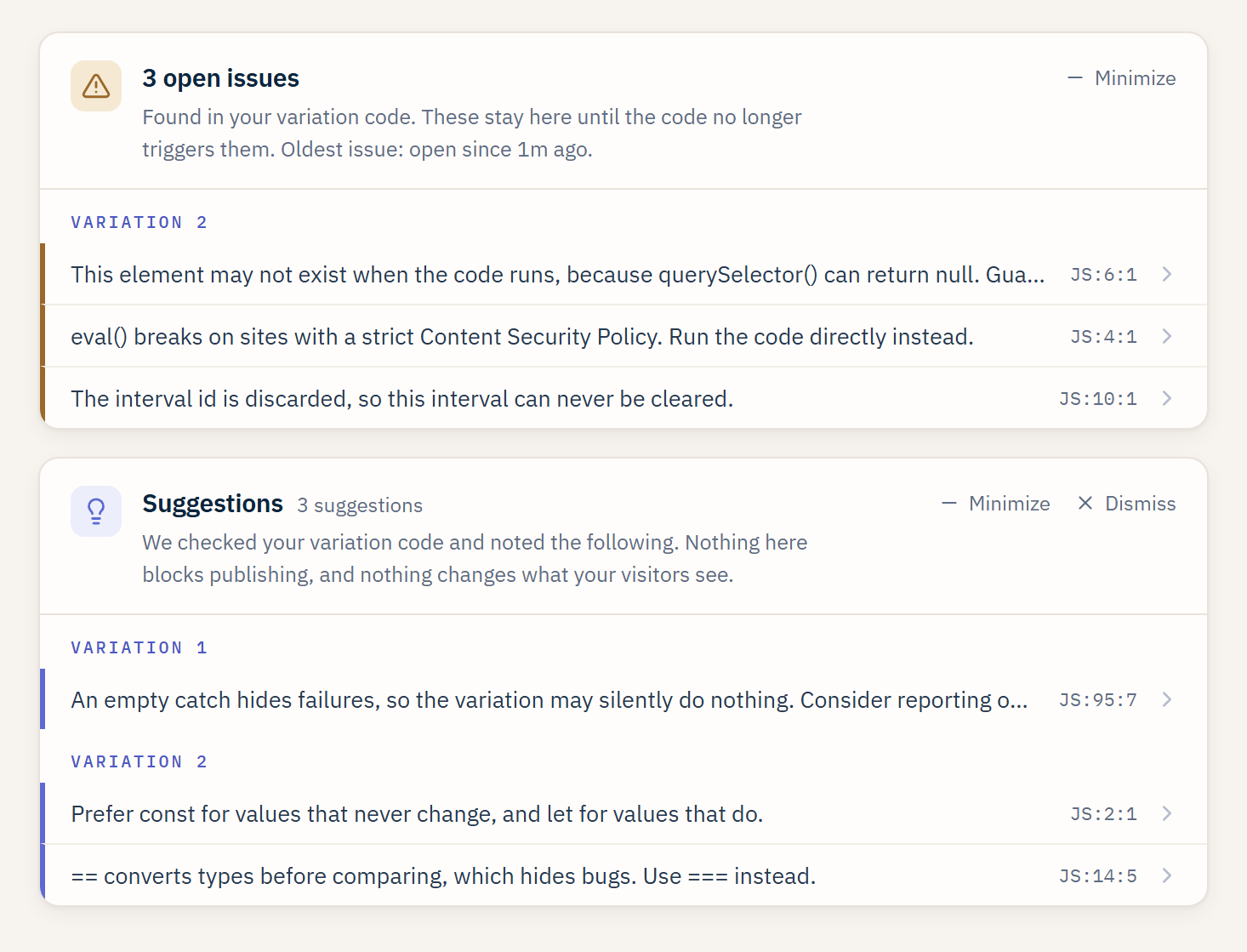Minimize the Suggestions panel
The width and height of the screenshot is (1247, 952).
[x=996, y=504]
